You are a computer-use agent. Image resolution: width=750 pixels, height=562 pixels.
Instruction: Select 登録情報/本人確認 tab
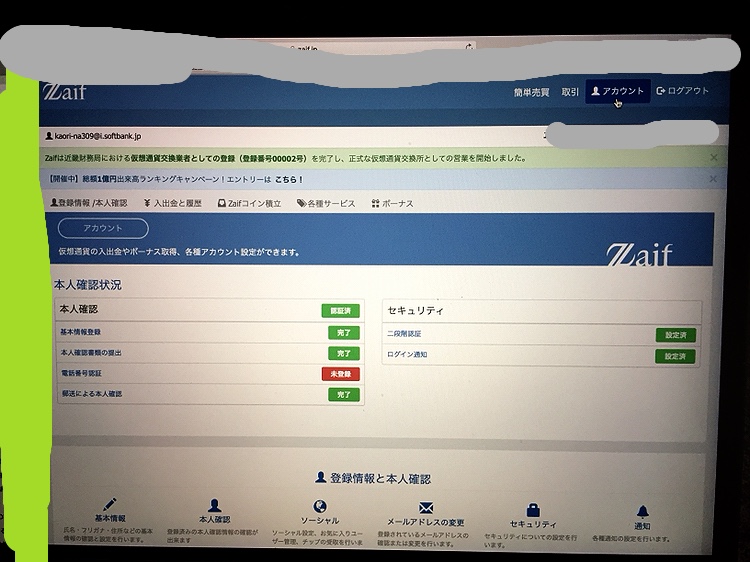click(x=89, y=203)
